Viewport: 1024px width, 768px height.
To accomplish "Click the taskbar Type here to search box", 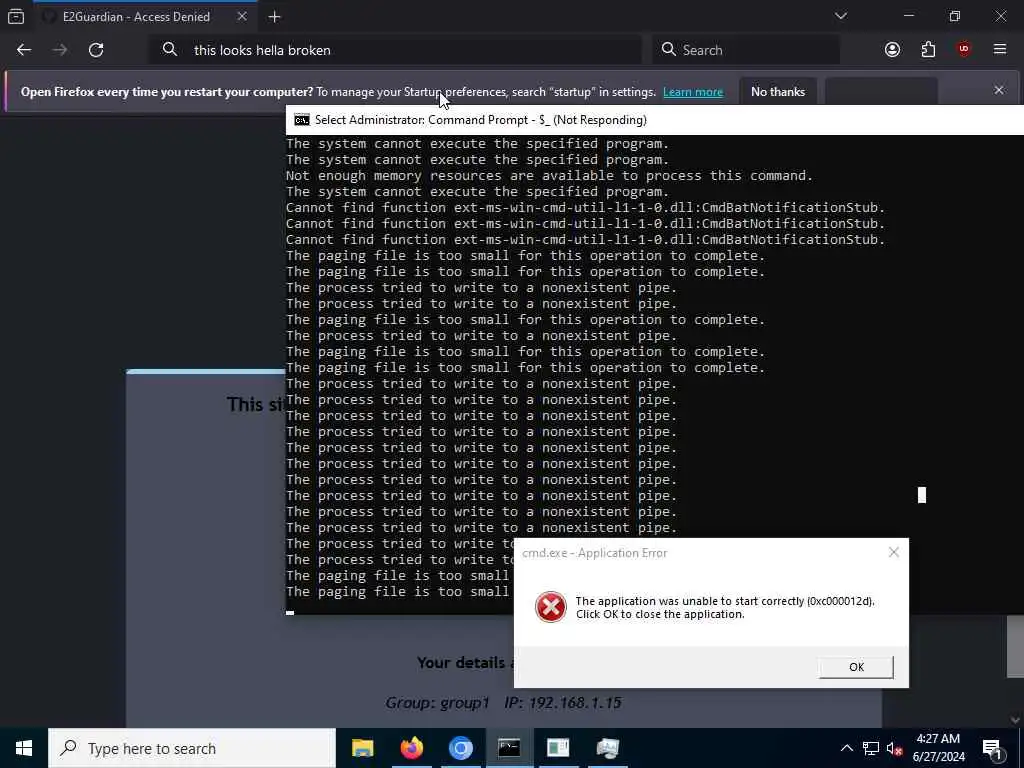I will point(192,748).
